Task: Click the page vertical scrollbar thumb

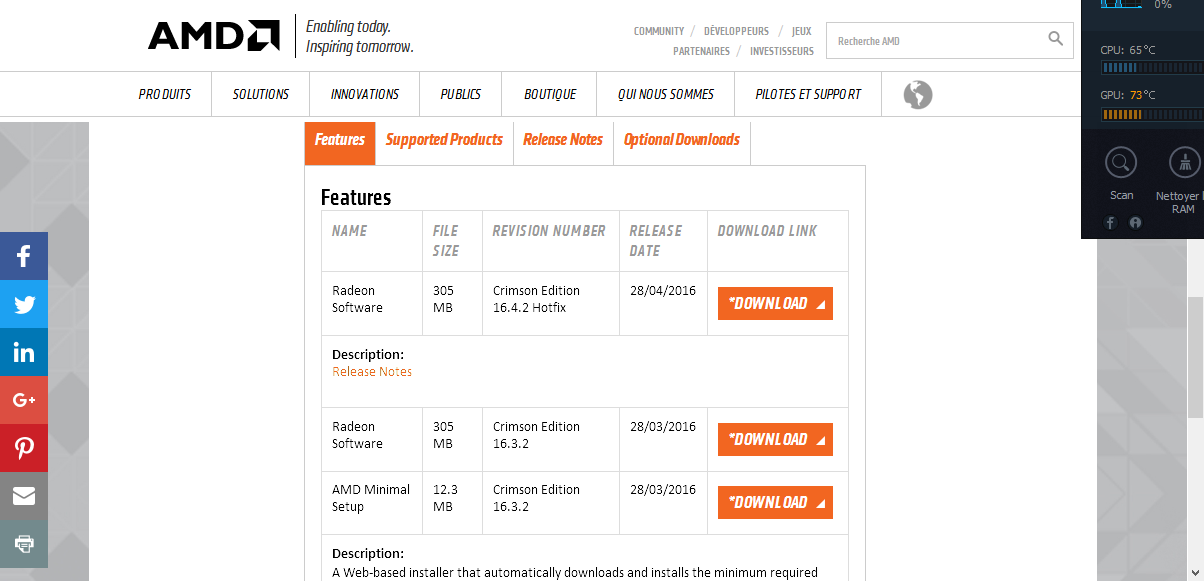Action: pos(1195,357)
